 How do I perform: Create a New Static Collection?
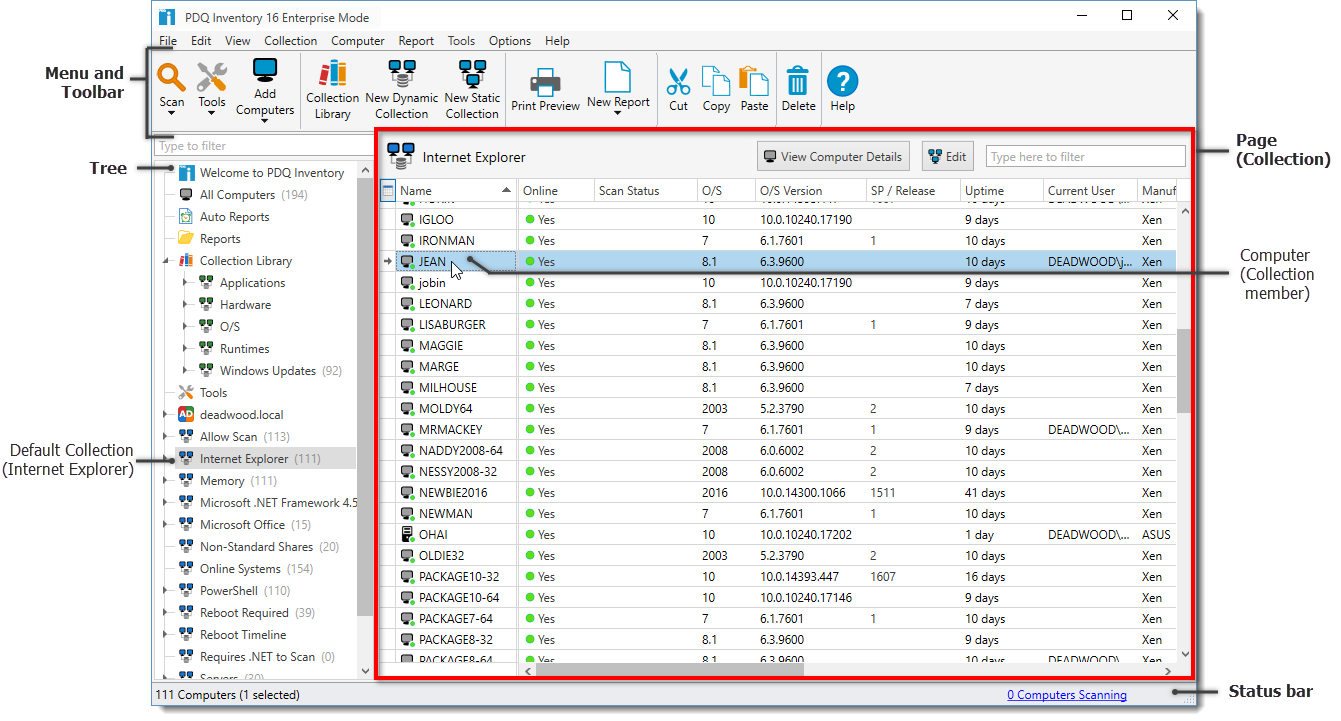pos(472,76)
